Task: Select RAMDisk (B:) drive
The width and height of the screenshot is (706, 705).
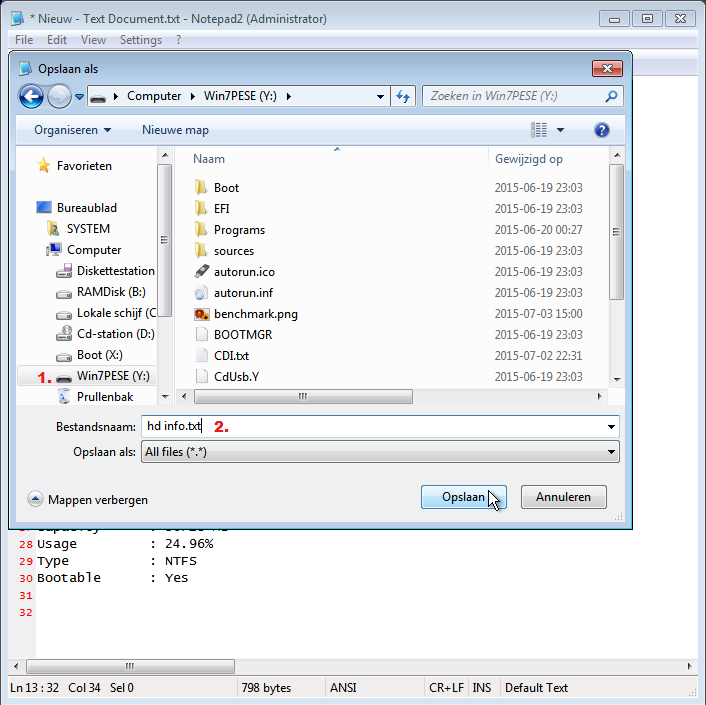Action: (x=101, y=292)
